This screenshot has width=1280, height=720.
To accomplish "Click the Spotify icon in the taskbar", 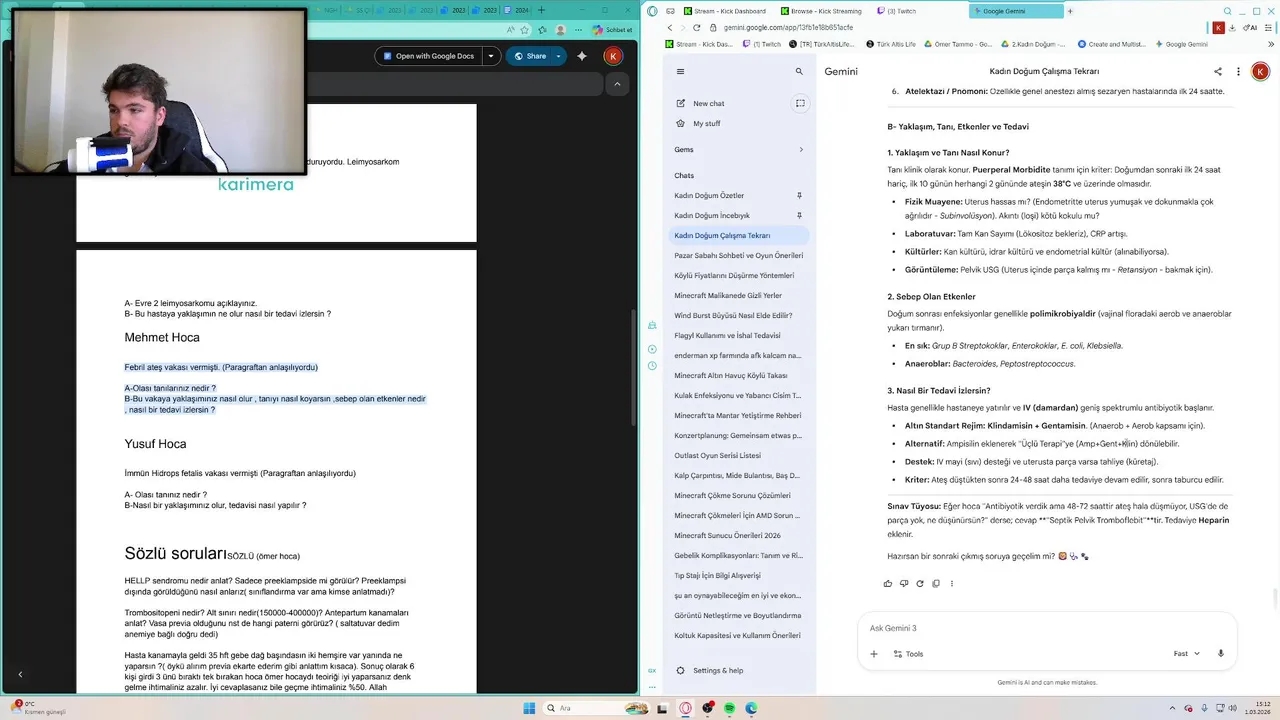I will [x=729, y=708].
